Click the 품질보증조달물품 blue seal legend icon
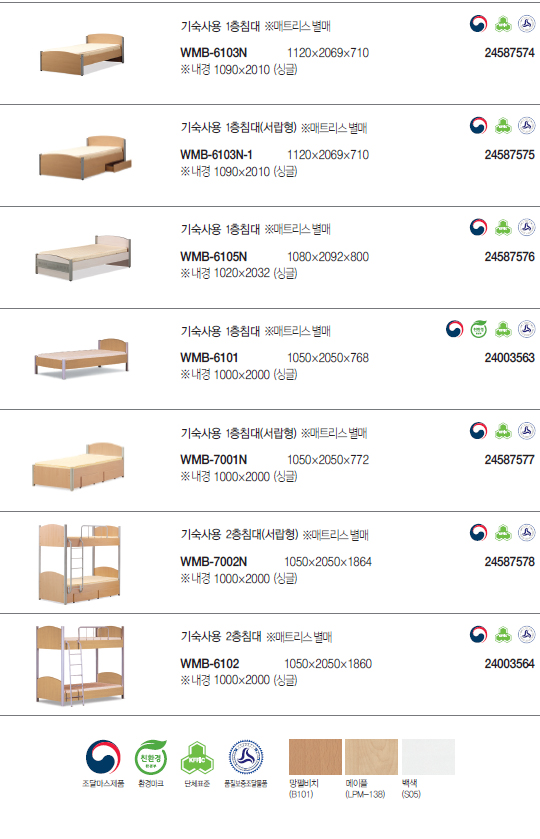 pos(246,757)
